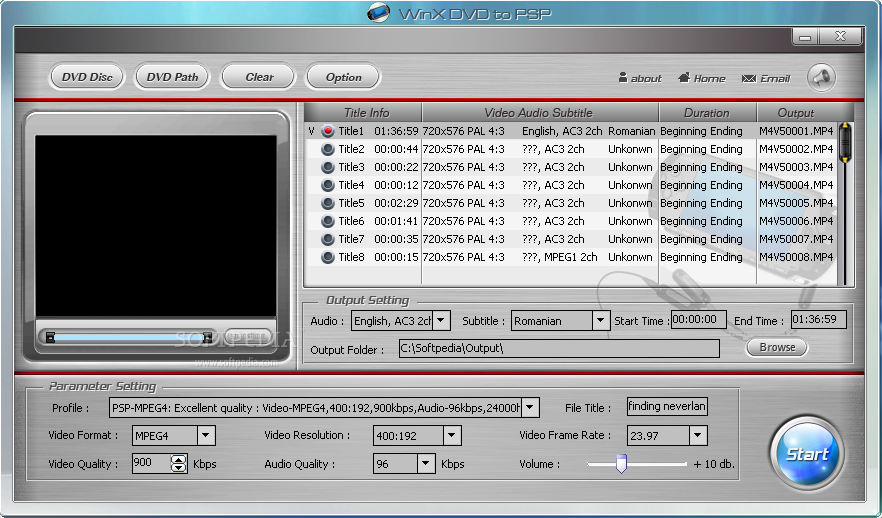Viewport: 882px width, 518px height.
Task: Click Title8 audio '???, MPEG1 2ch'
Action: [x=560, y=257]
